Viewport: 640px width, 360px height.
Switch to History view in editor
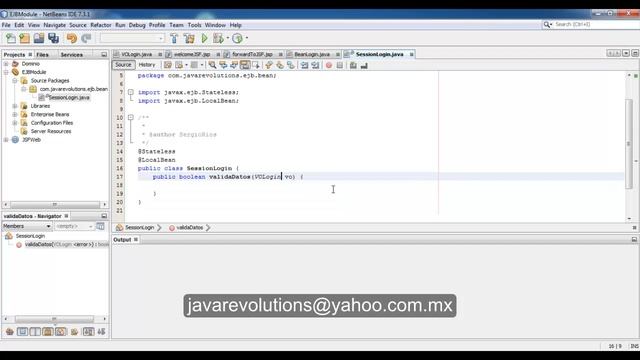point(147,65)
